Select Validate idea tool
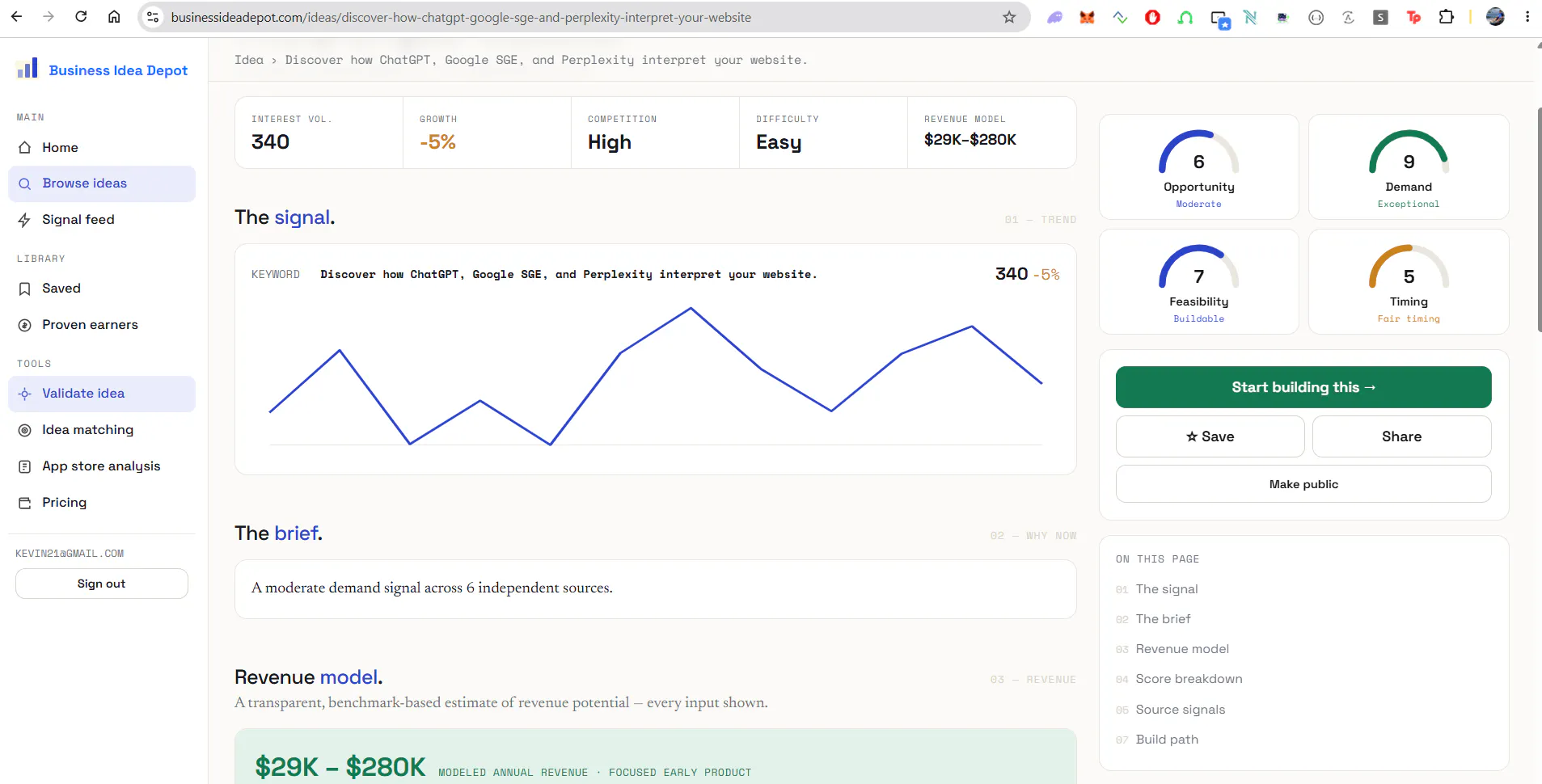Screen dimensions: 1542x784 tap(102, 394)
